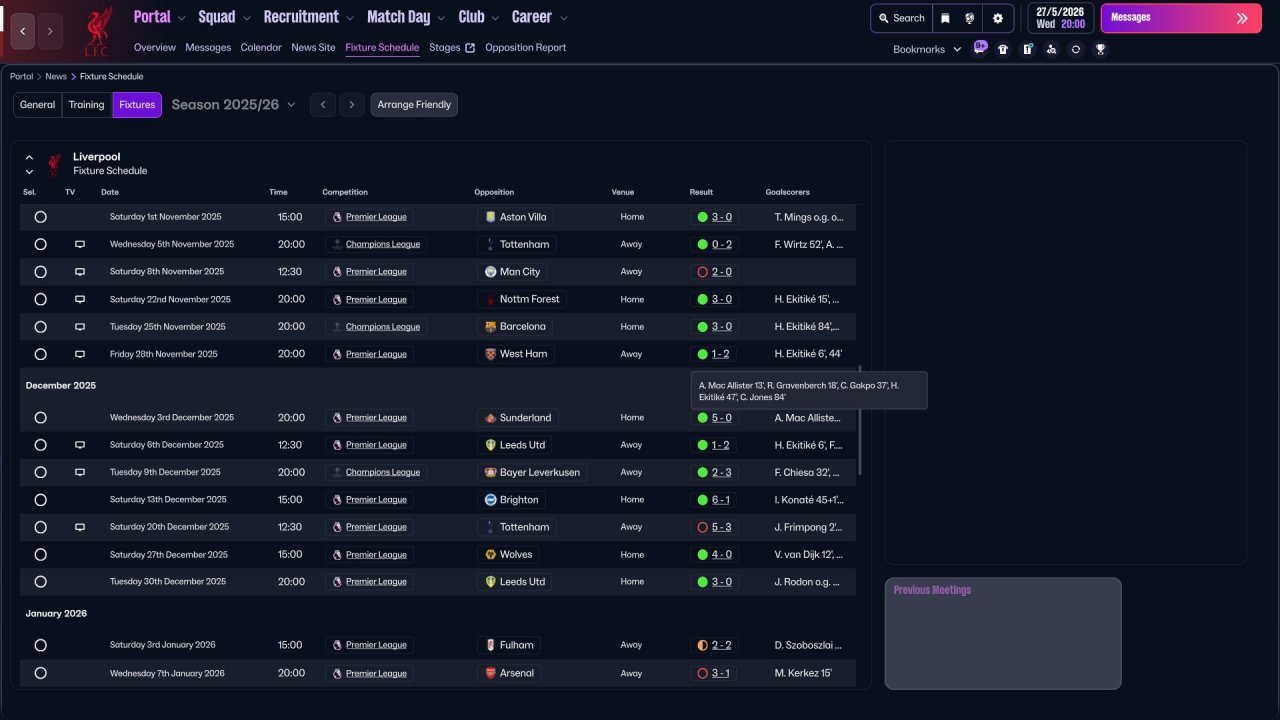Open the Season 2025/26 dropdown

[x=234, y=105]
